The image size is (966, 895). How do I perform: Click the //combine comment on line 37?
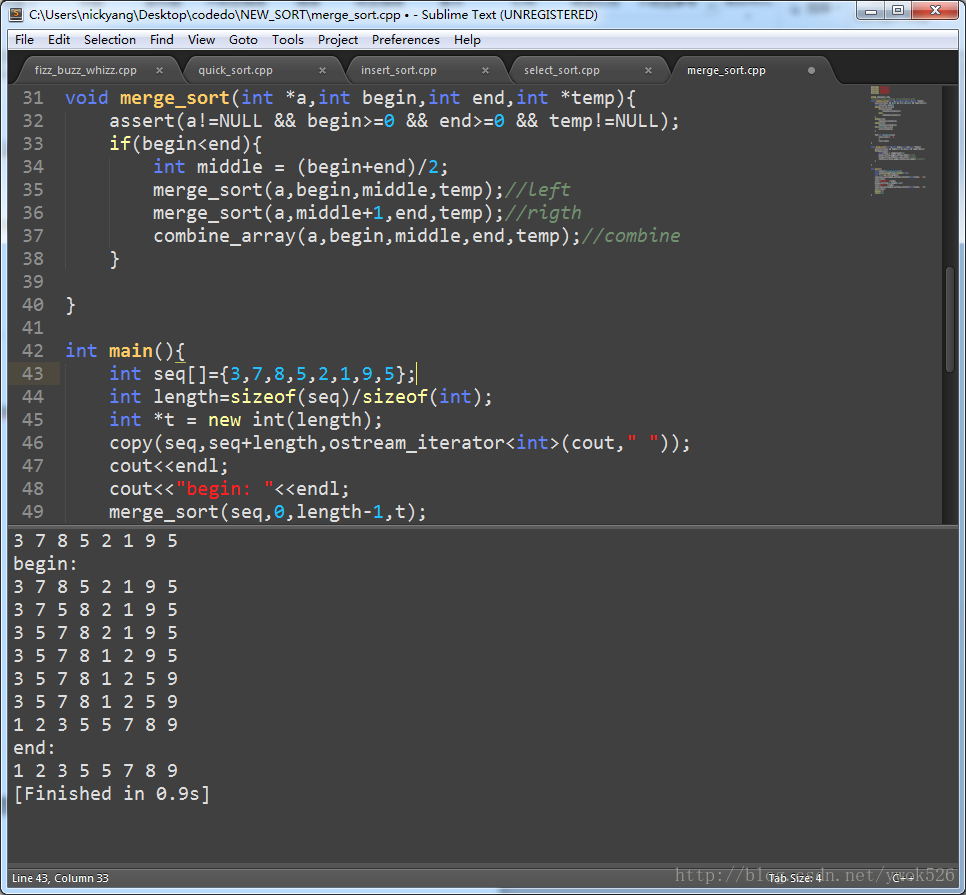631,236
